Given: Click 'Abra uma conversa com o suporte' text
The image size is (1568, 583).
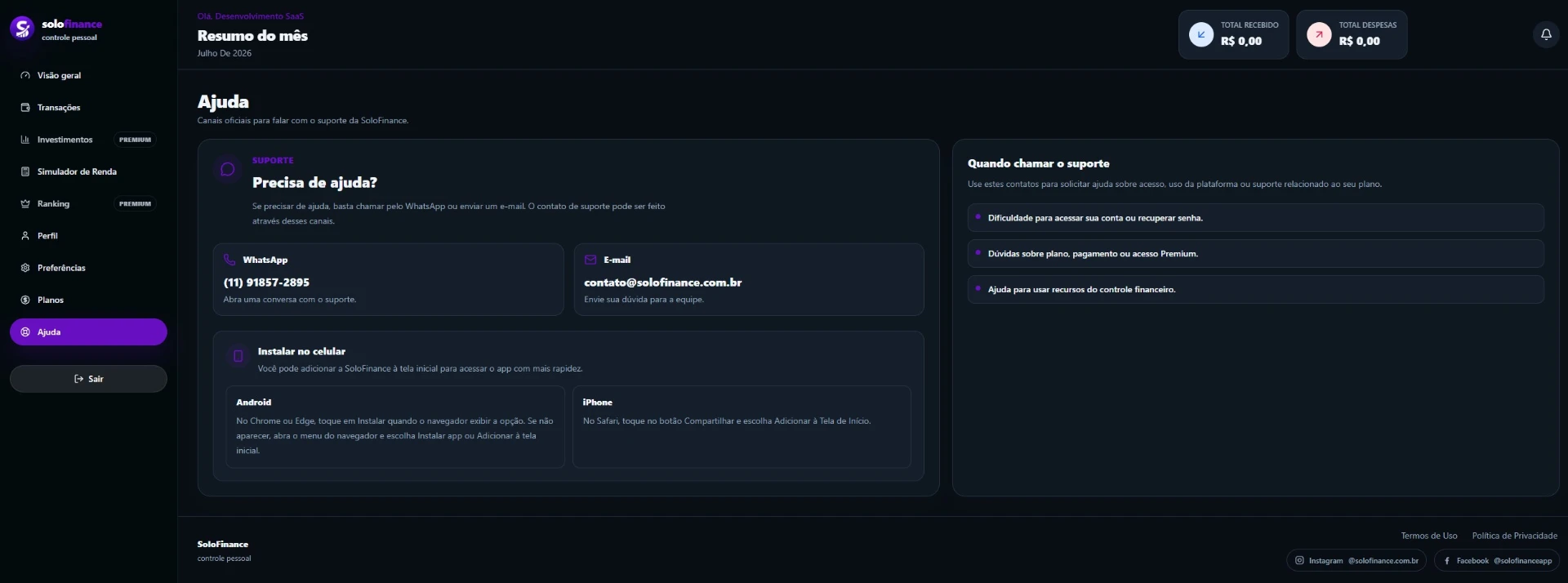Looking at the screenshot, I should [290, 300].
